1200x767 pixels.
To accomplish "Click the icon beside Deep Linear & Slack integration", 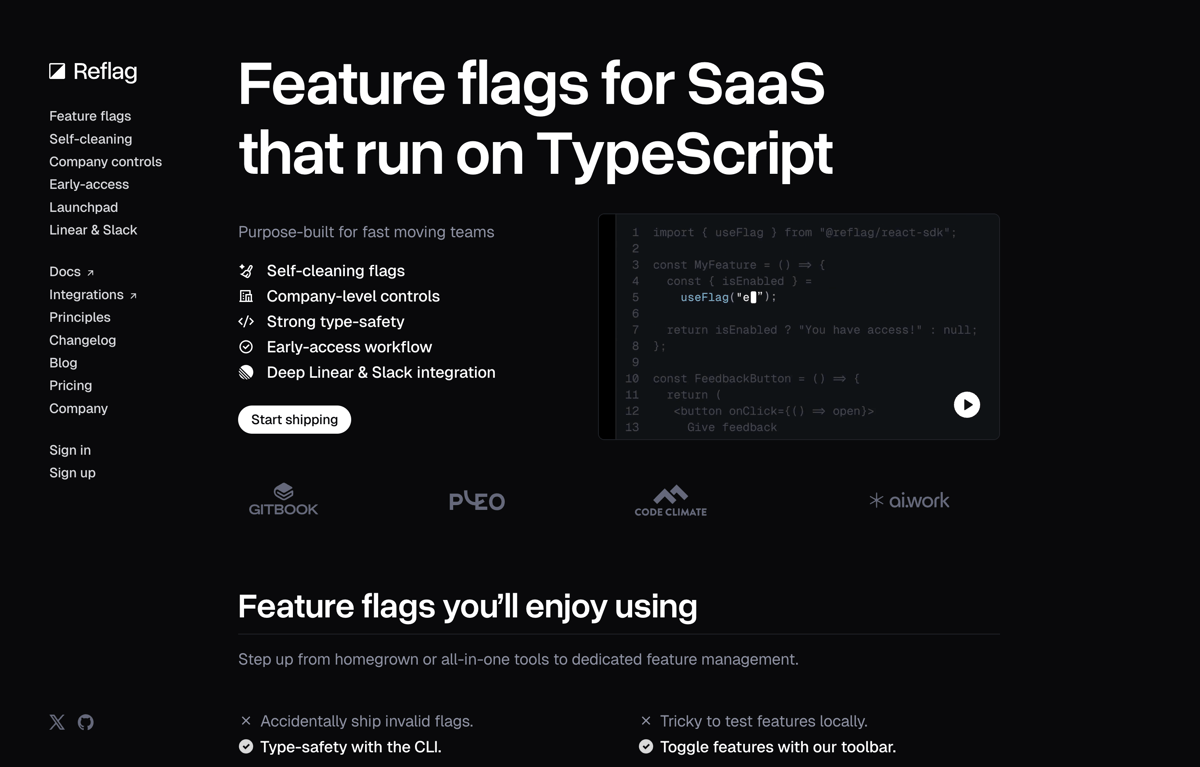I will (x=245, y=372).
